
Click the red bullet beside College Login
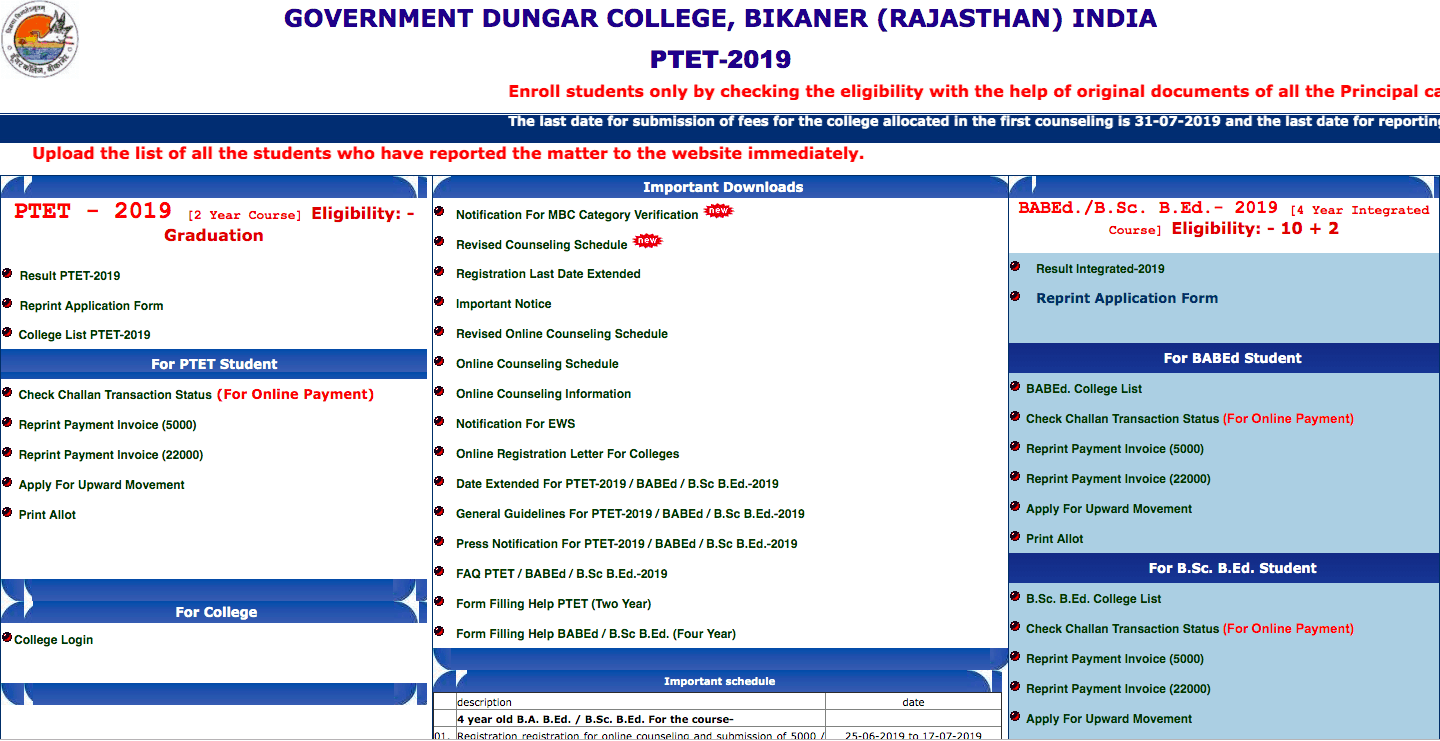(7, 638)
